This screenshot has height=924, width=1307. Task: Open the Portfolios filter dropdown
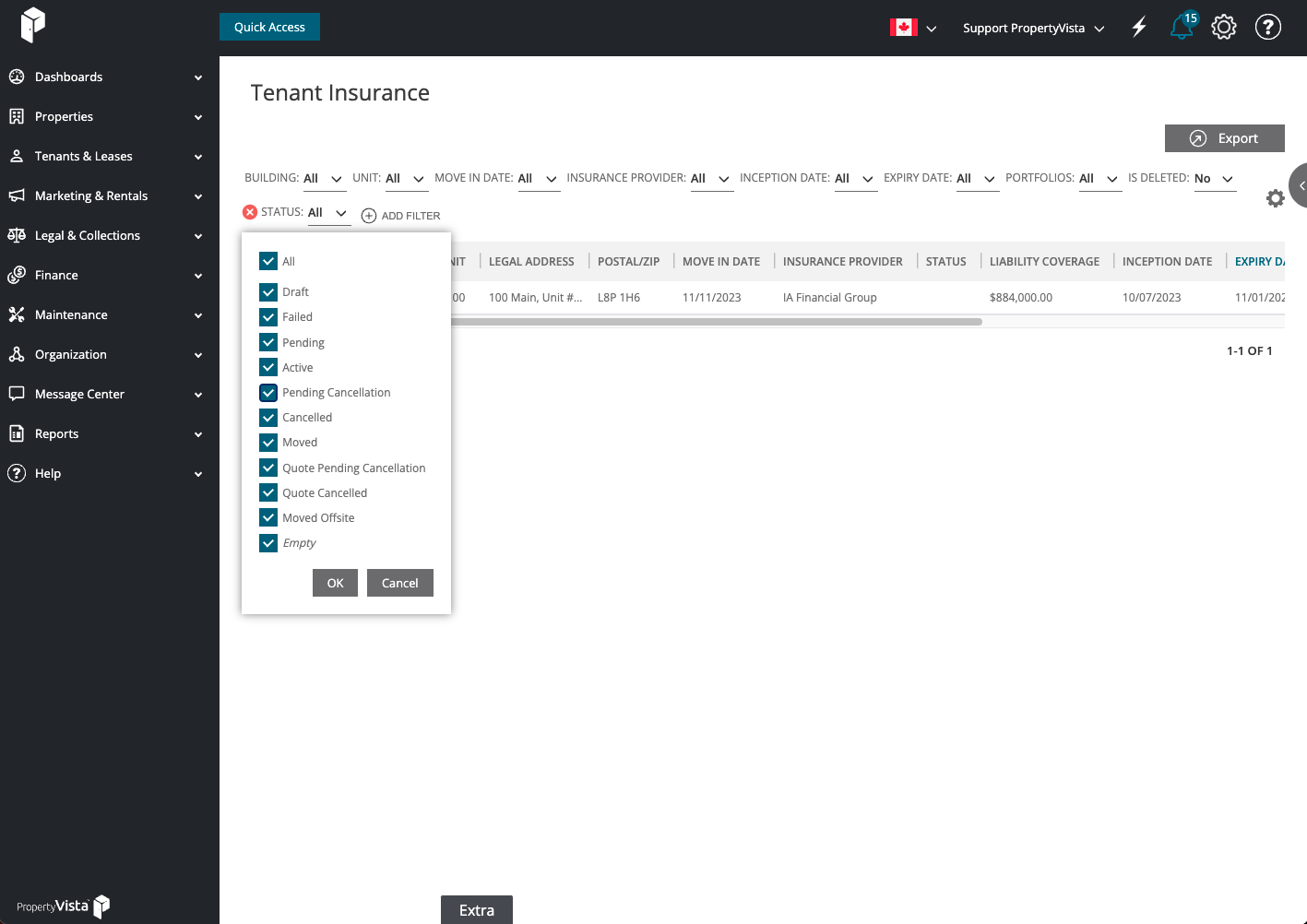tap(1099, 179)
